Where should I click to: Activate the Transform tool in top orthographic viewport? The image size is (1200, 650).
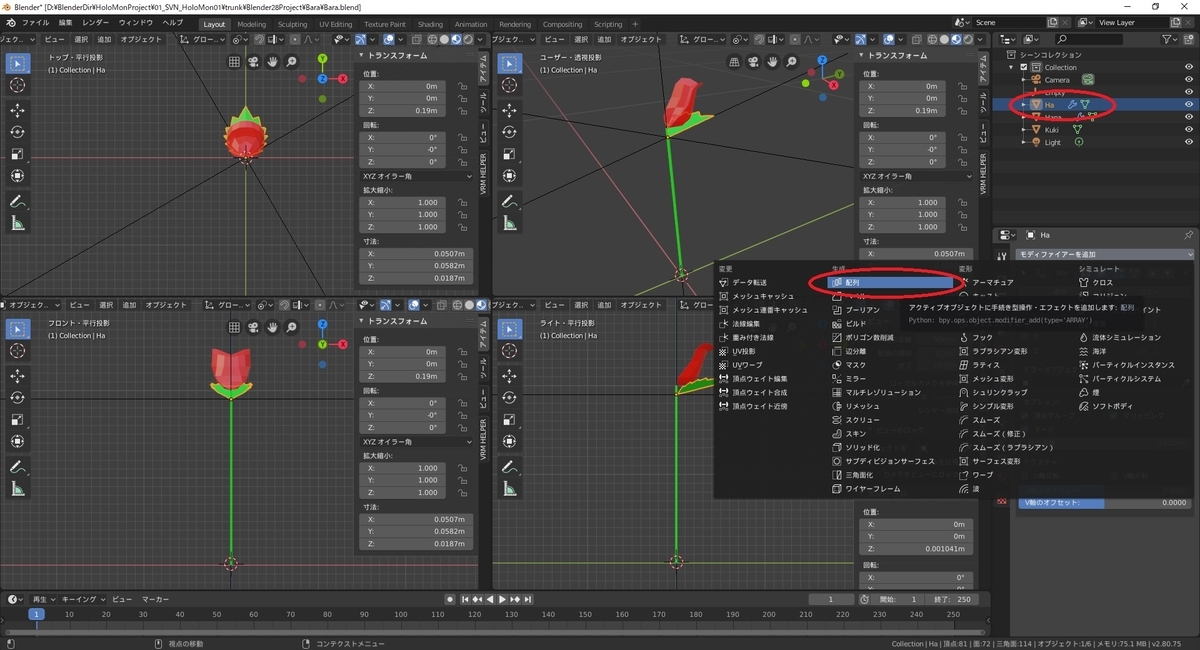tap(18, 176)
